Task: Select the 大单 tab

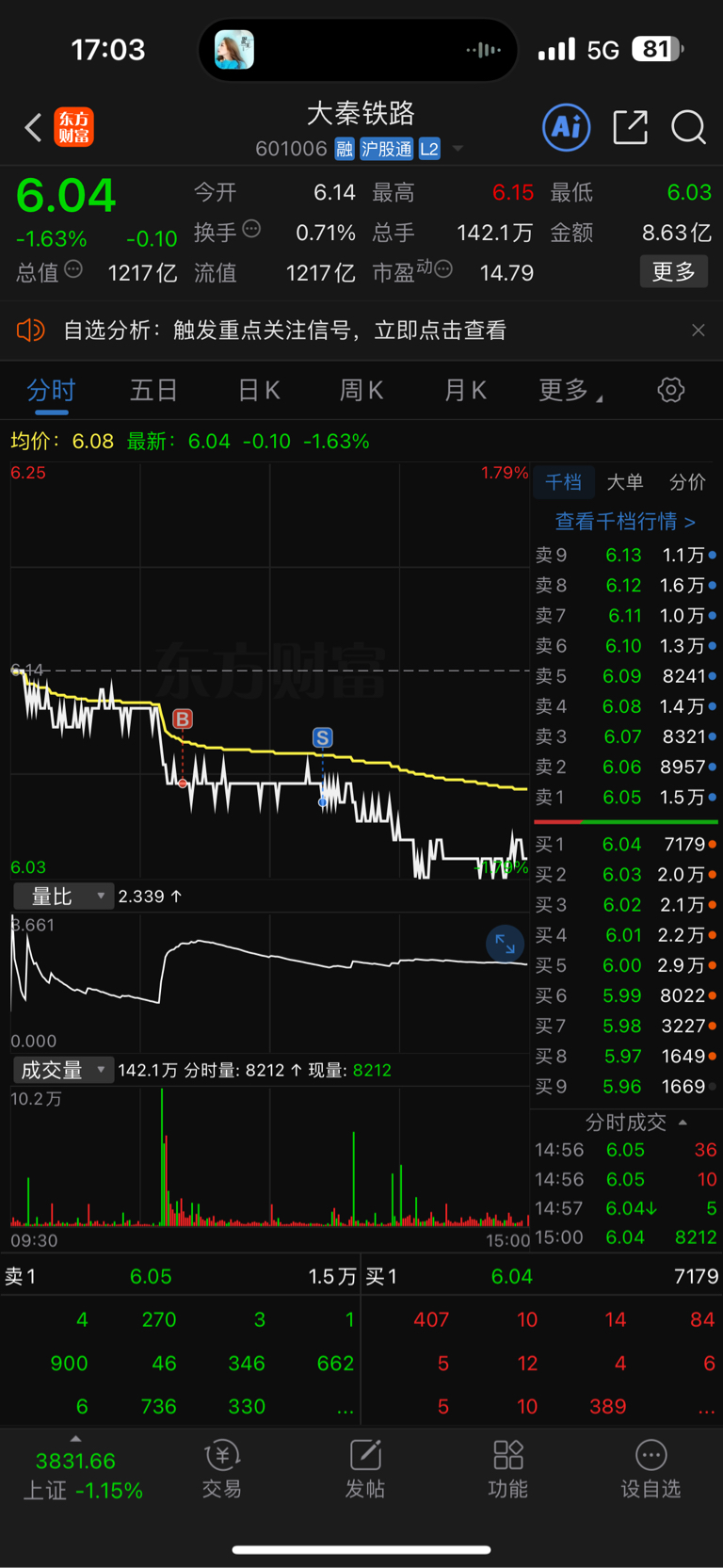Action: [x=625, y=482]
